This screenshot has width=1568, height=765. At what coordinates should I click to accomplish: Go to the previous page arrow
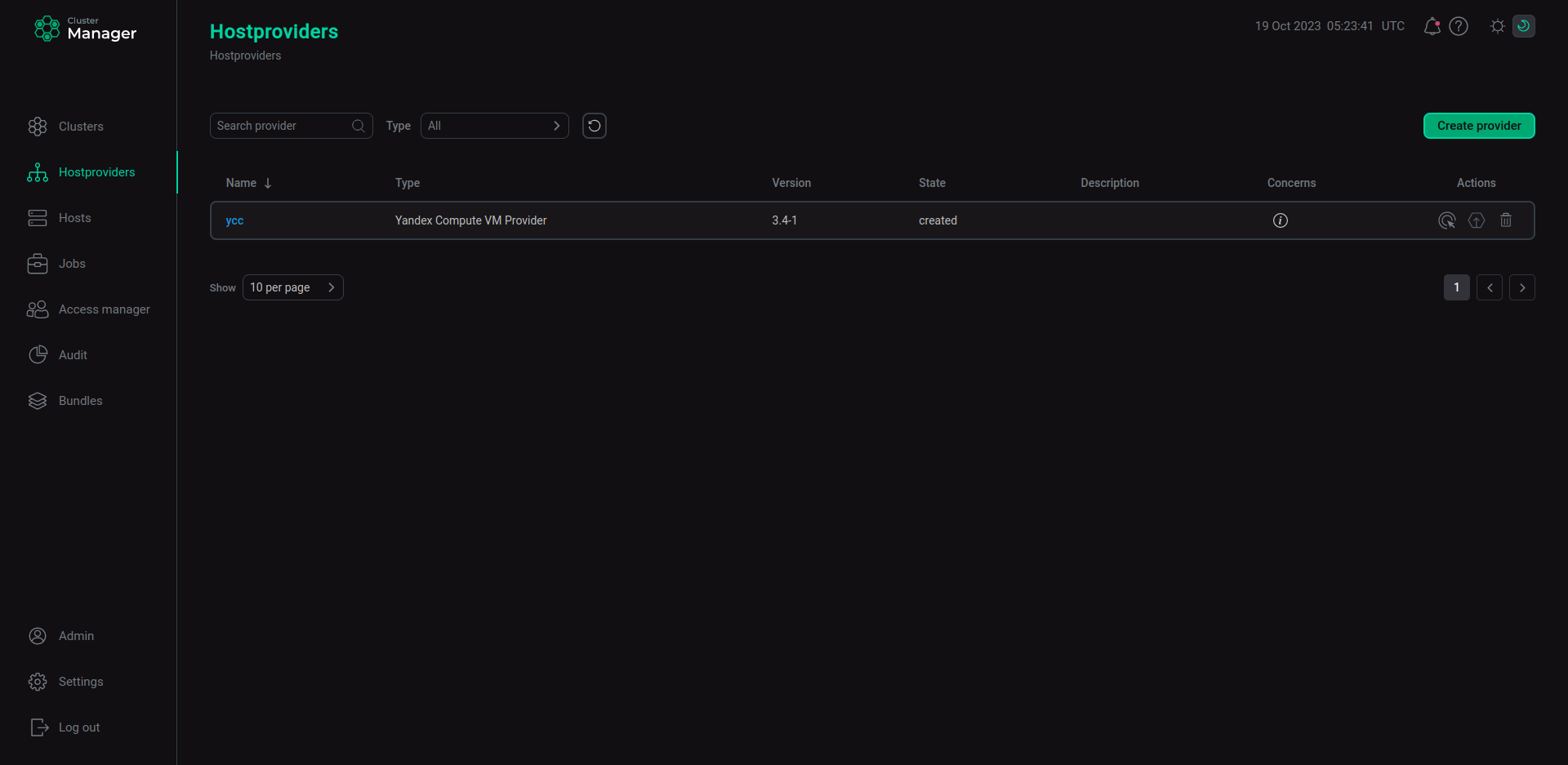[x=1490, y=287]
